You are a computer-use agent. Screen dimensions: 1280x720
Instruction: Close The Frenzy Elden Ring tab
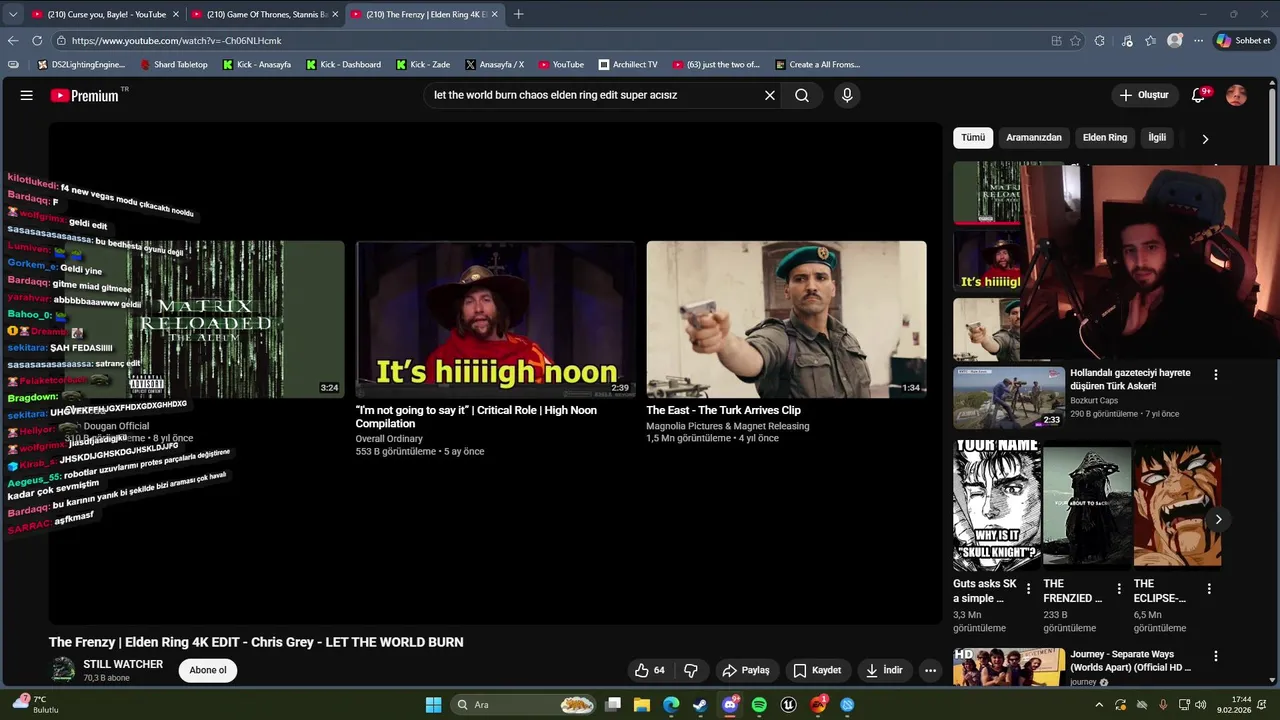click(x=494, y=14)
